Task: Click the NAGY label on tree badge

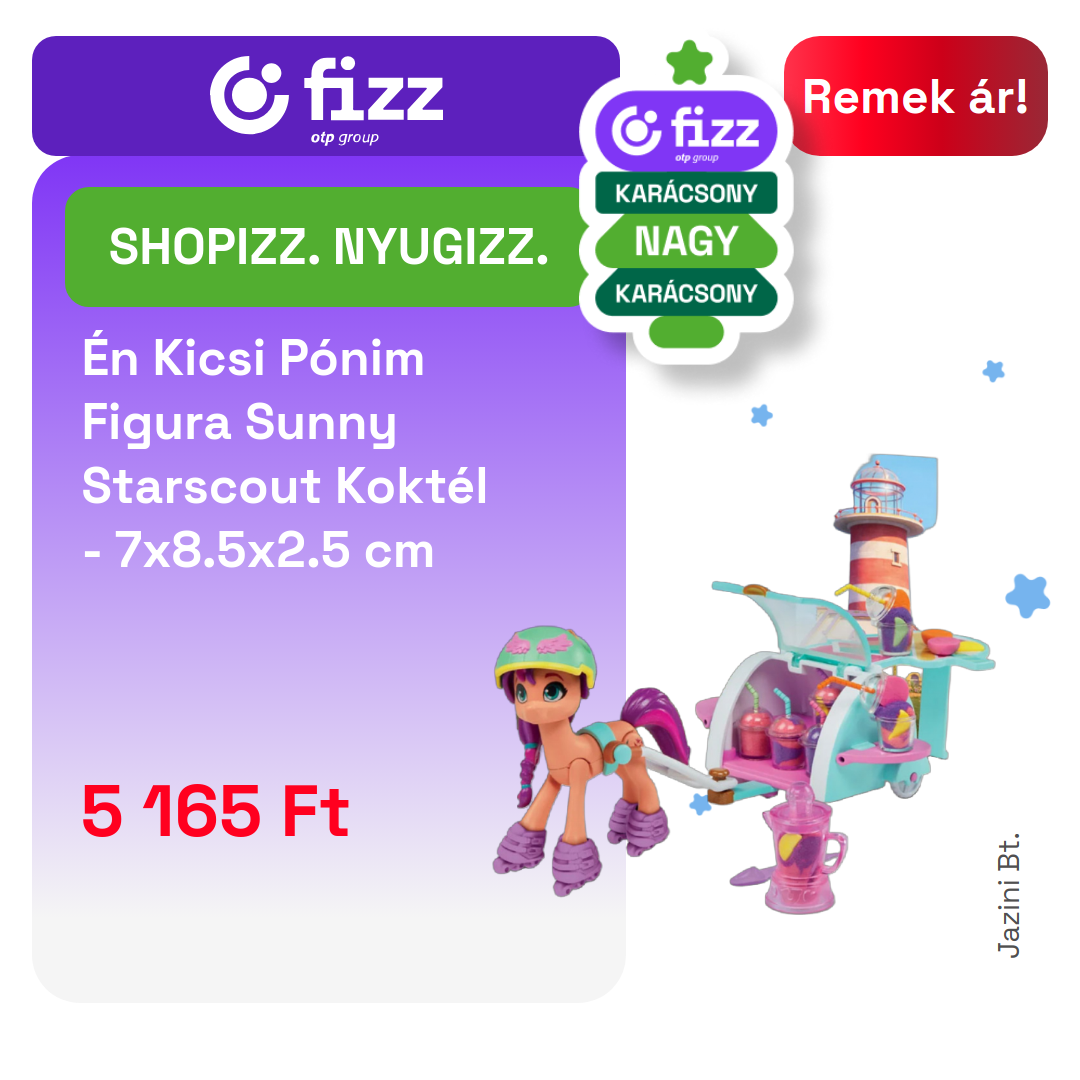Action: pos(686,241)
